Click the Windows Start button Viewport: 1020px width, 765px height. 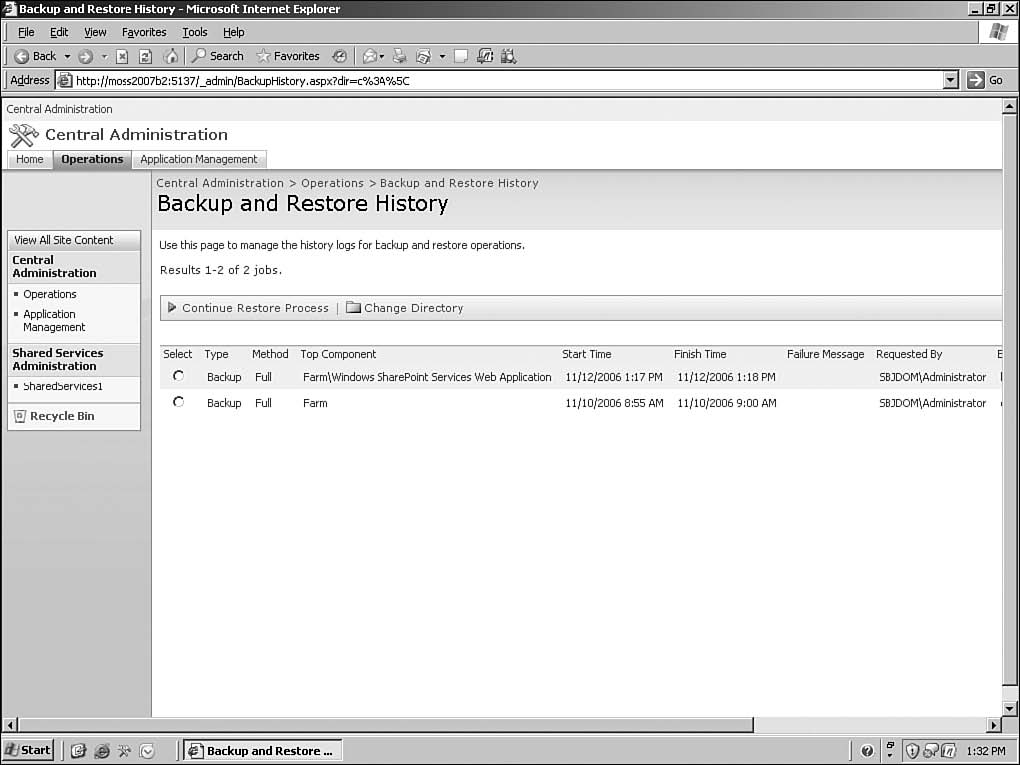click(28, 750)
